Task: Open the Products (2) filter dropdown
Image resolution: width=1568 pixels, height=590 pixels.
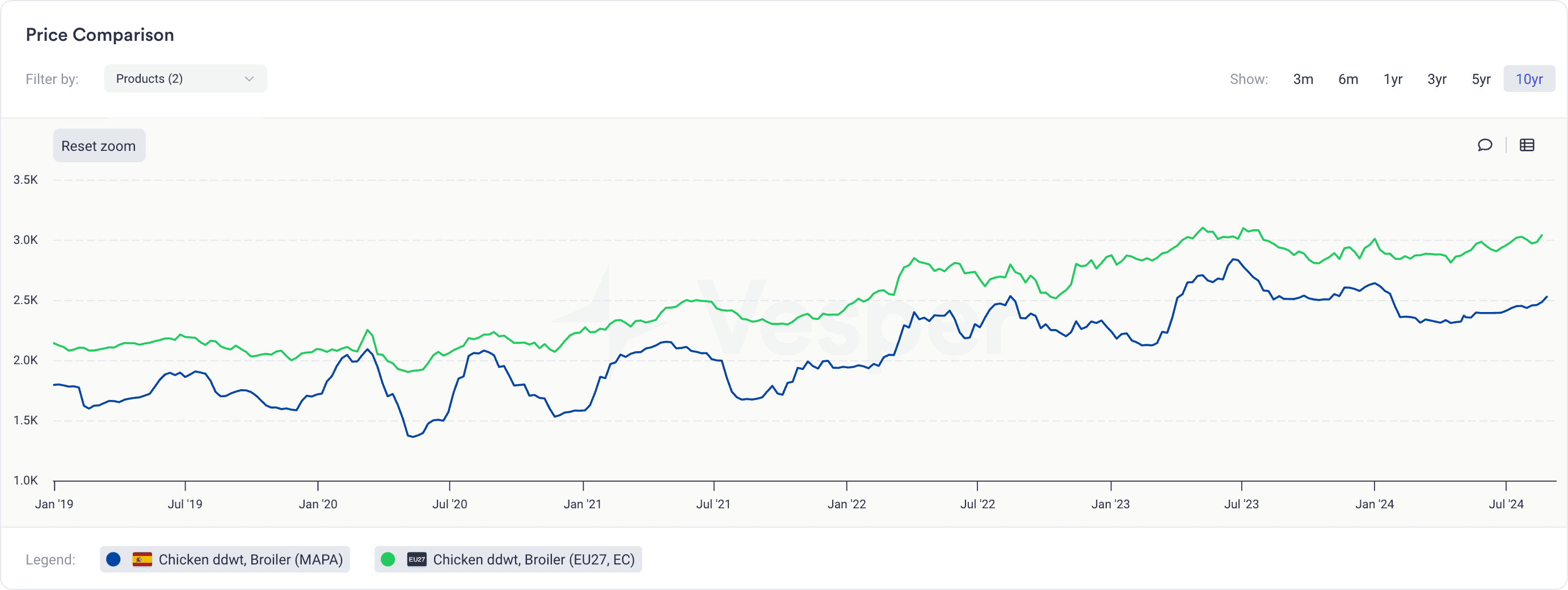Action: pyautogui.click(x=185, y=78)
